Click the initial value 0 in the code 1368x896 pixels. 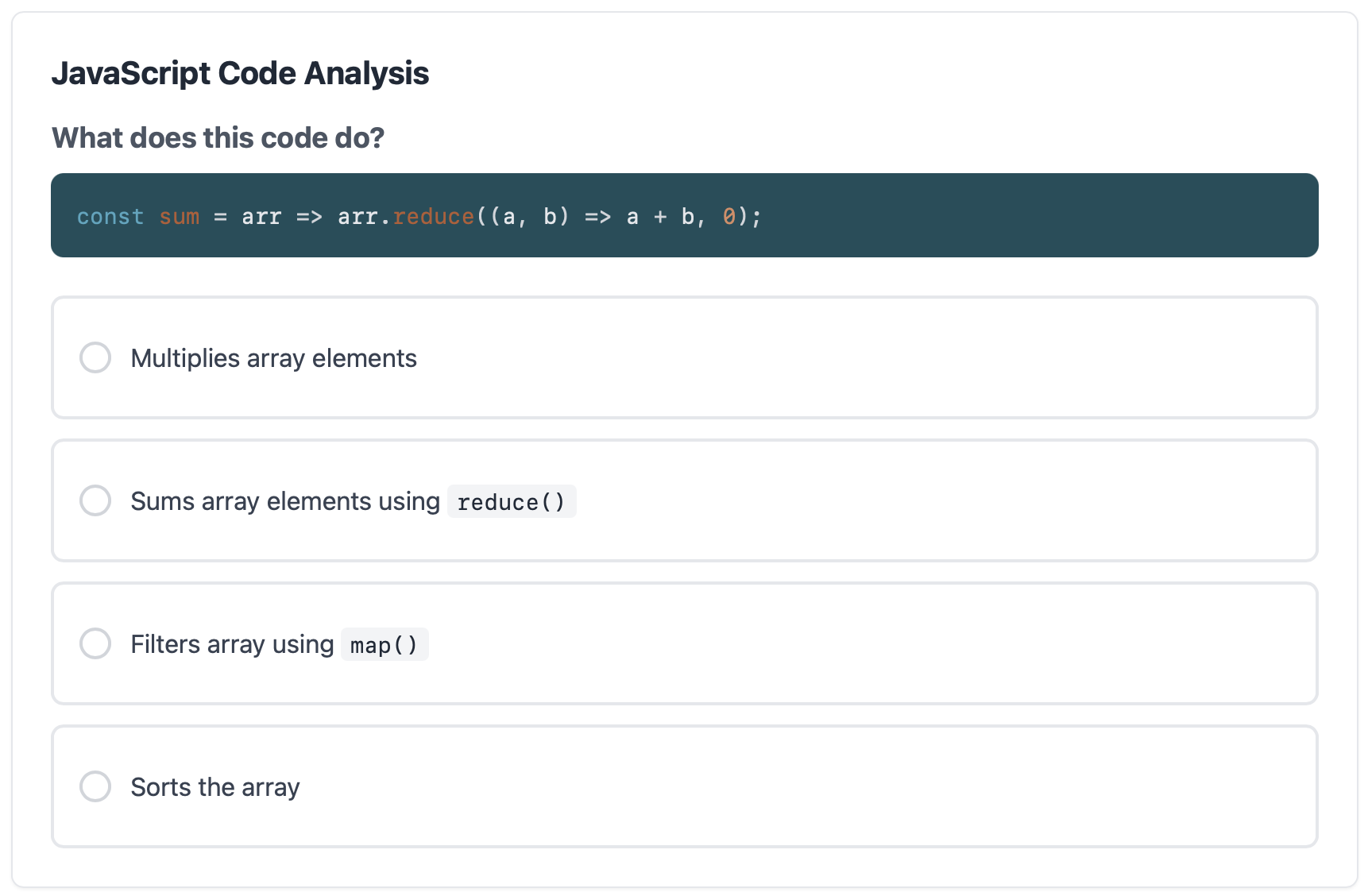(x=729, y=217)
